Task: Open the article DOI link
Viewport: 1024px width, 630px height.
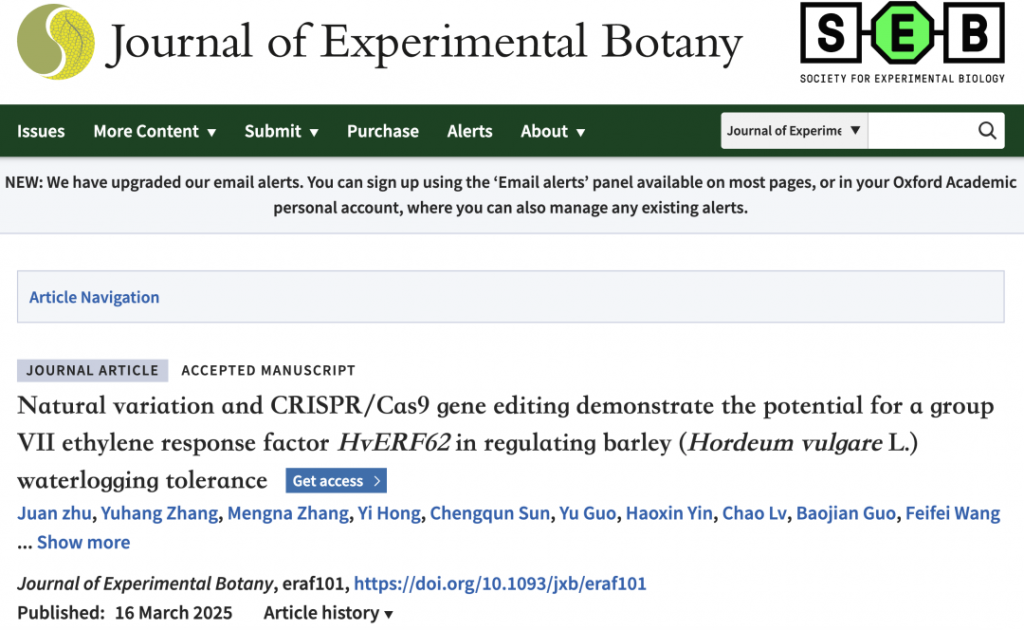Action: pos(500,583)
